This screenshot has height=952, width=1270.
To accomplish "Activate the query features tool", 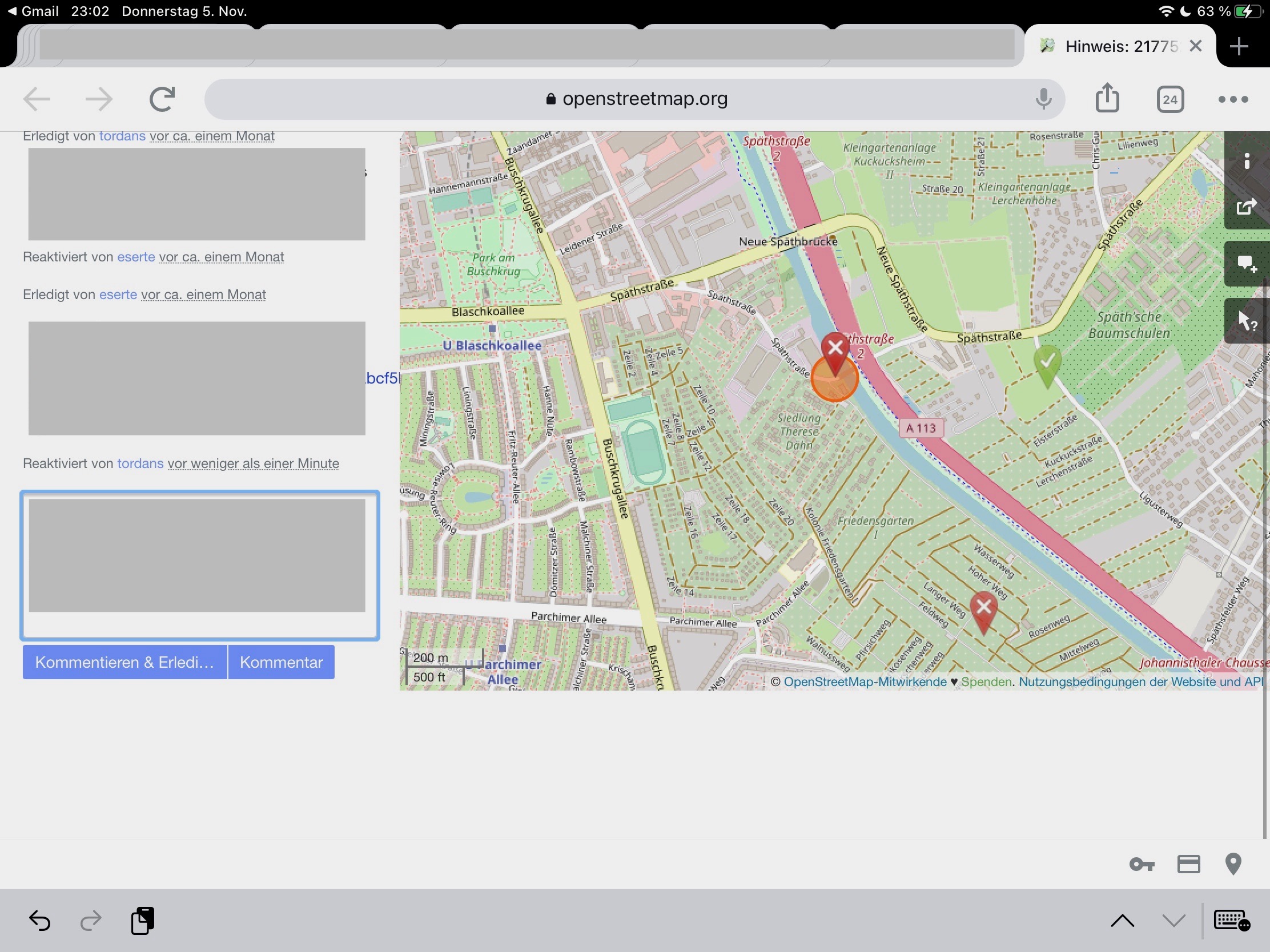I will pos(1247,321).
